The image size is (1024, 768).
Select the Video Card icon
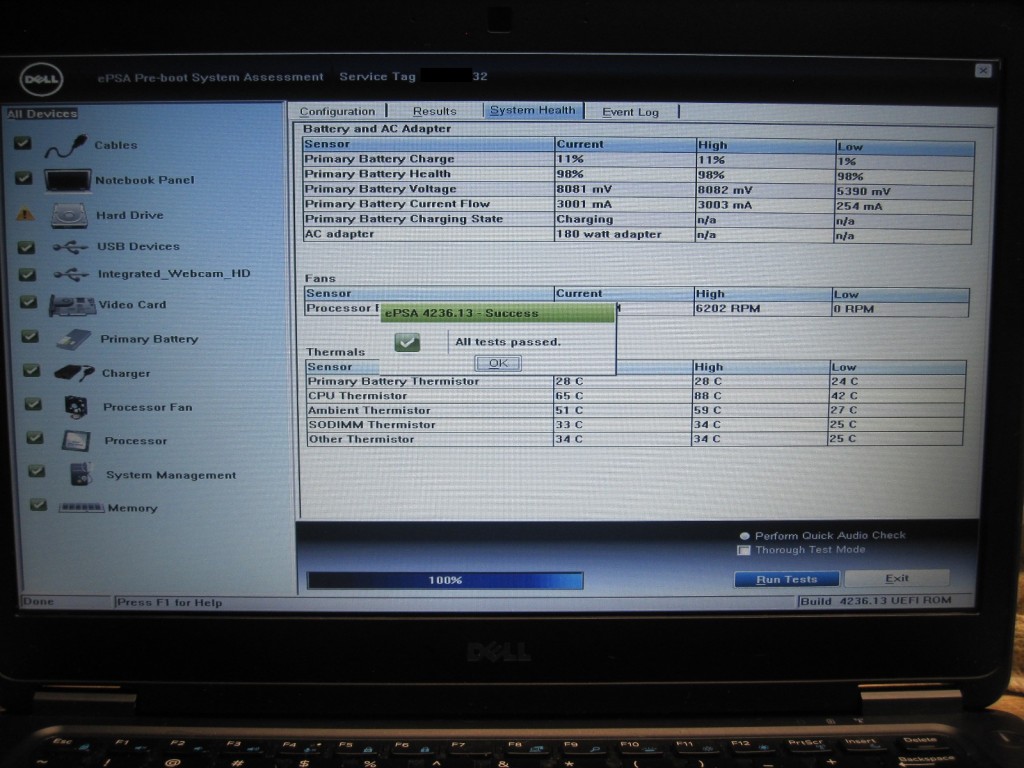(x=72, y=305)
